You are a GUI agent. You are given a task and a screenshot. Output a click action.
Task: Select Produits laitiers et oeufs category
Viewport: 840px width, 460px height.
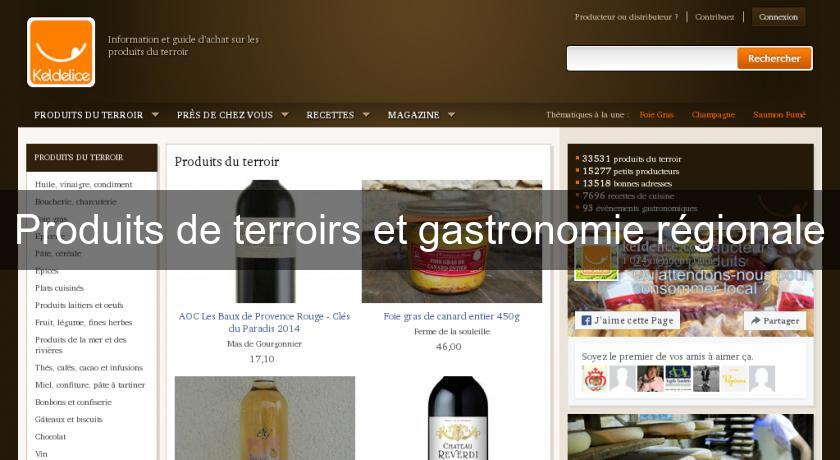click(79, 305)
